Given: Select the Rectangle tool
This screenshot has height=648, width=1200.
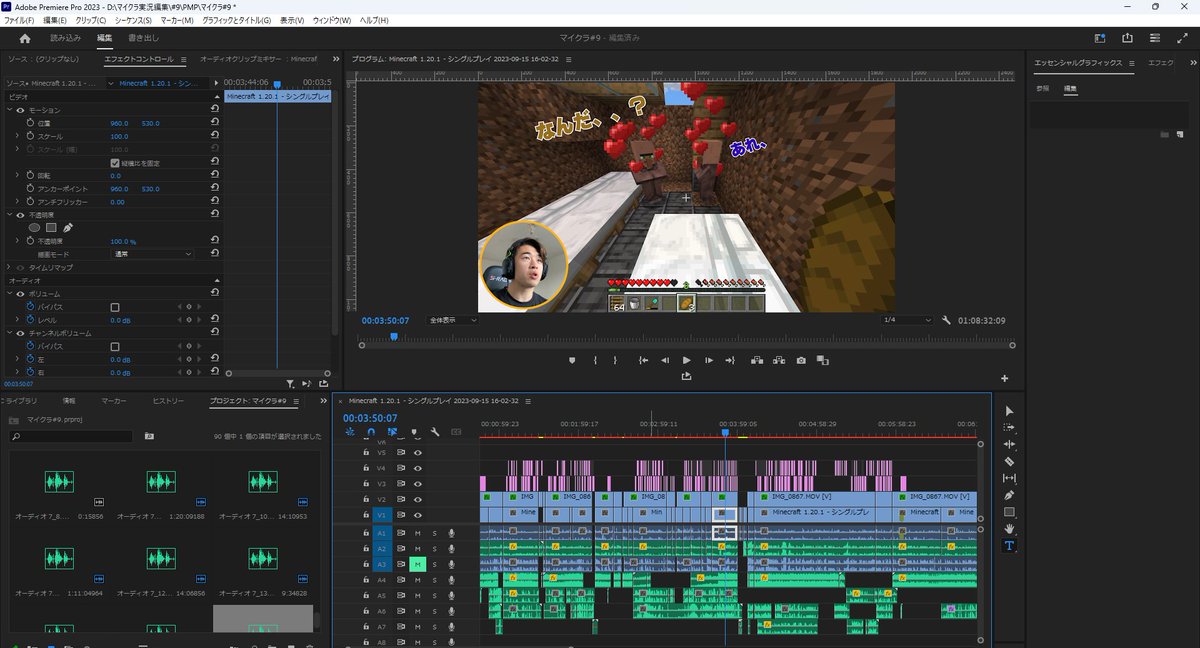Looking at the screenshot, I should coord(1009,512).
